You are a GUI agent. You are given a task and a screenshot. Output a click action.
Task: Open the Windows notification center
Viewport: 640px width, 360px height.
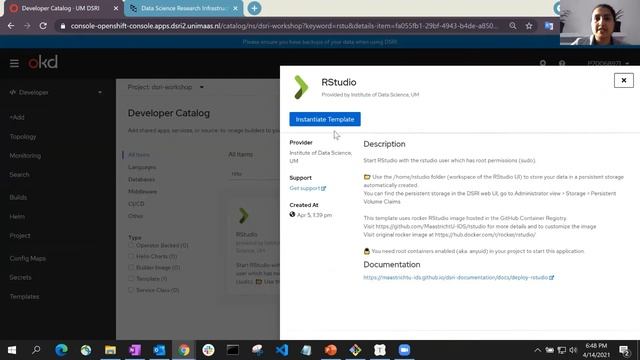click(x=624, y=350)
